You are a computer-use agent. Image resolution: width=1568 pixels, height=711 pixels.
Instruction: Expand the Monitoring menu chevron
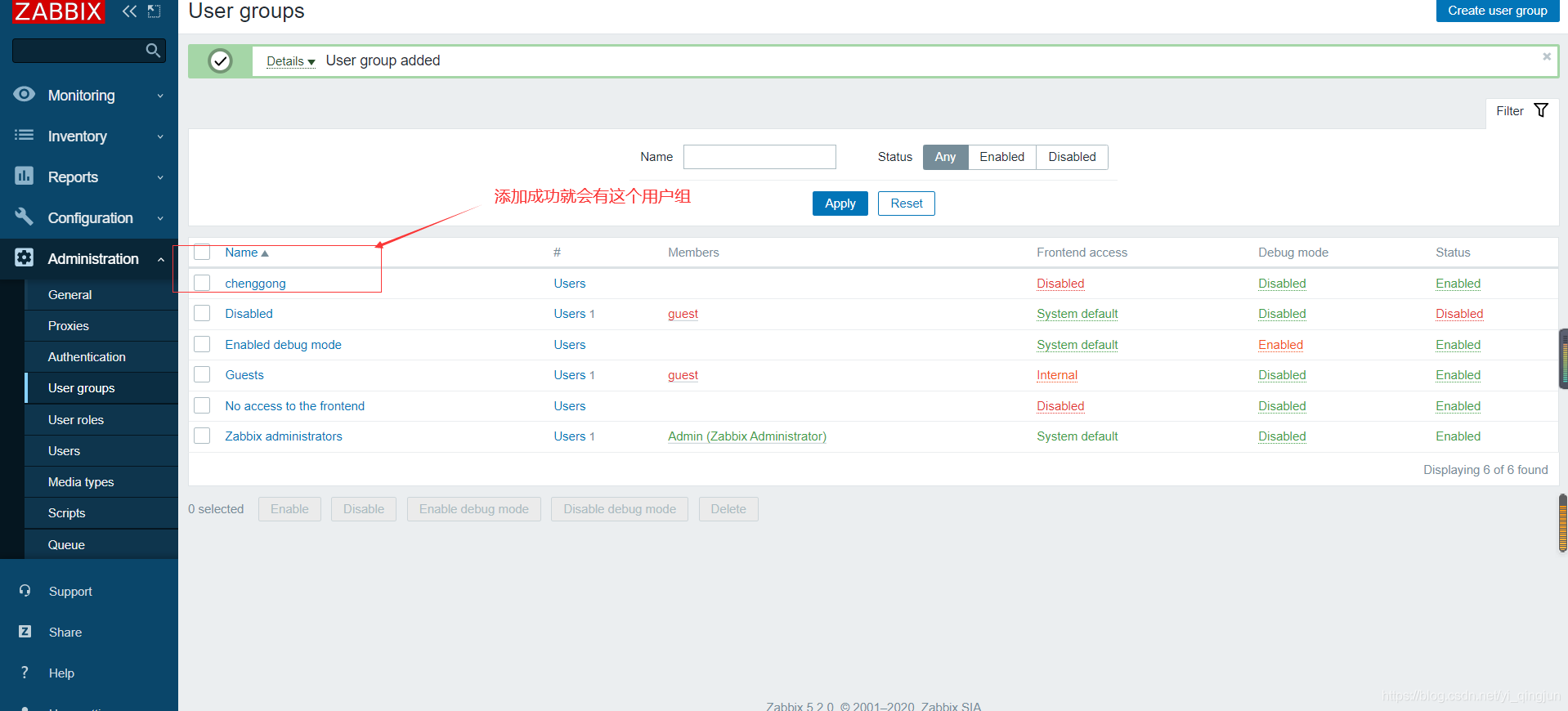click(160, 96)
